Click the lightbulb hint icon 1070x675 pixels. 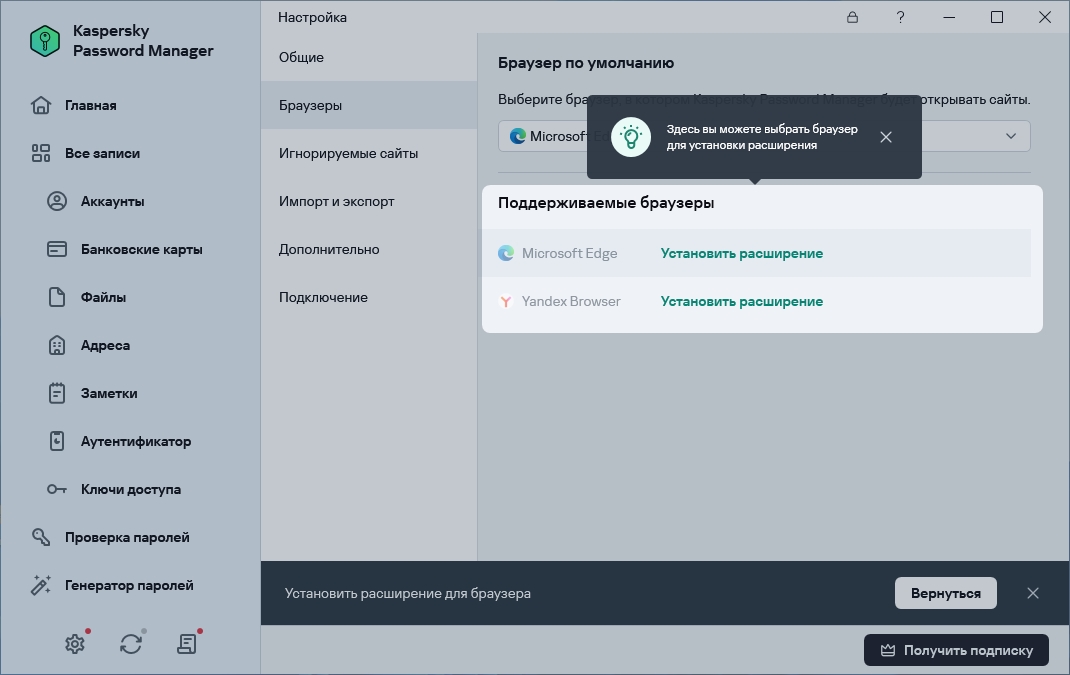tap(631, 137)
